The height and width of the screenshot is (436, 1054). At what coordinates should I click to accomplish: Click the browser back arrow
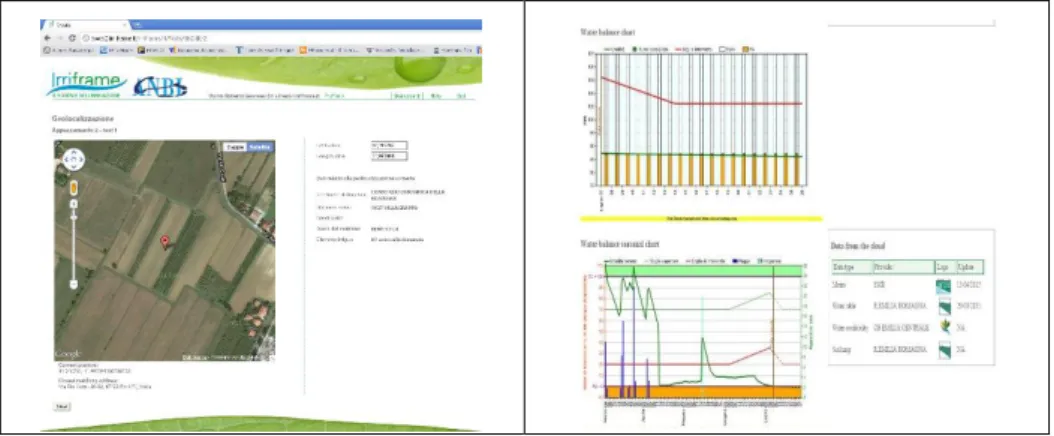pos(46,38)
